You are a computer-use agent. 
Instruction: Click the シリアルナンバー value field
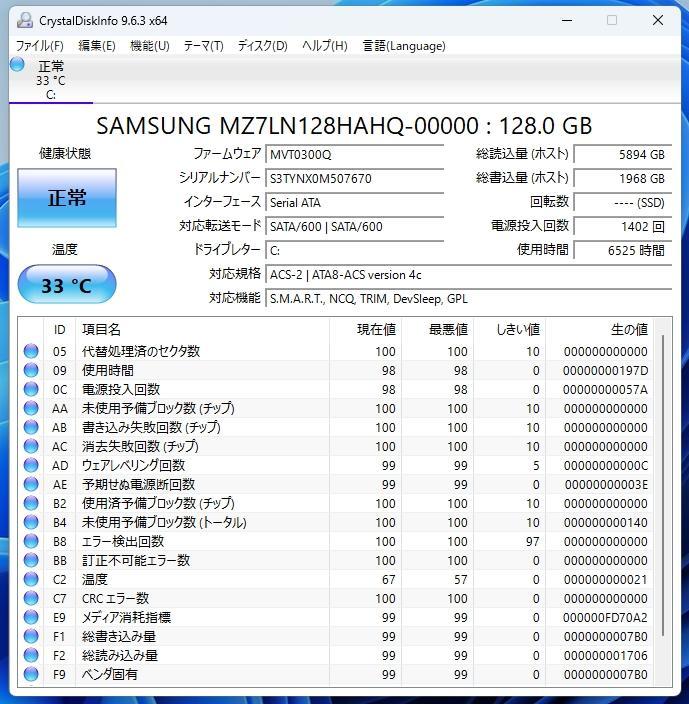pos(355,179)
